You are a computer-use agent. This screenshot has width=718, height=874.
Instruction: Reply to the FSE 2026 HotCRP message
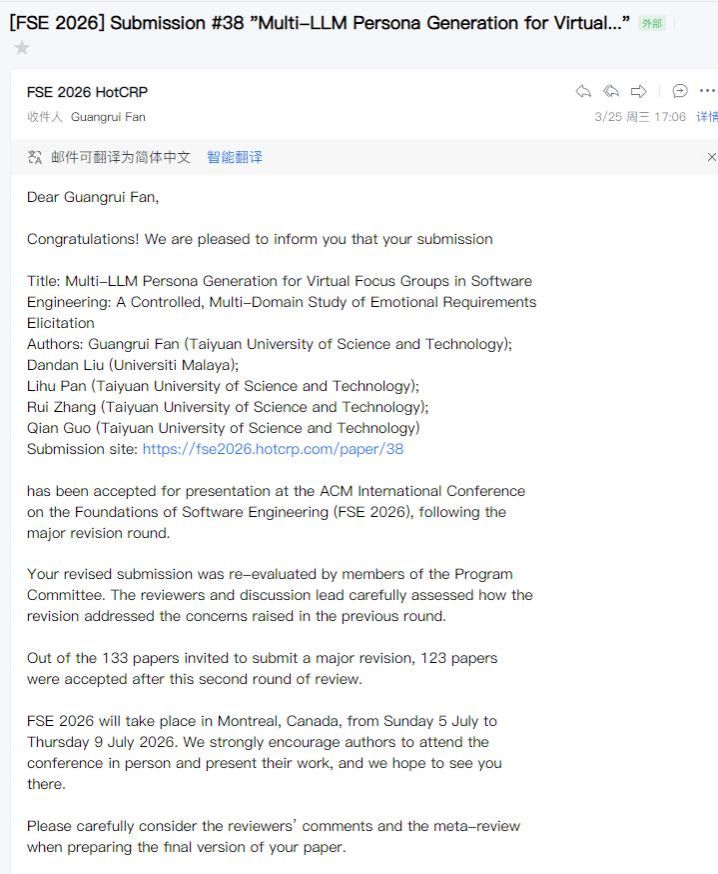click(x=583, y=91)
